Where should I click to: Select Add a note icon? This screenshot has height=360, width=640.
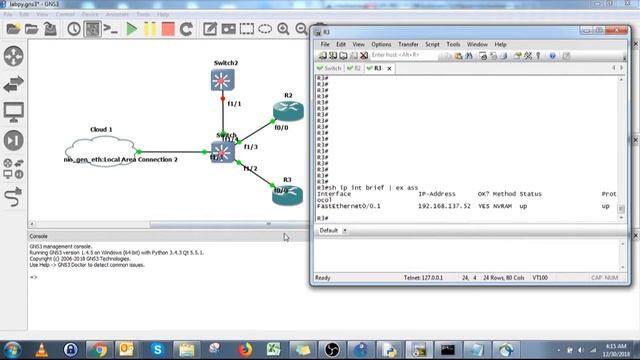[x=210, y=29]
